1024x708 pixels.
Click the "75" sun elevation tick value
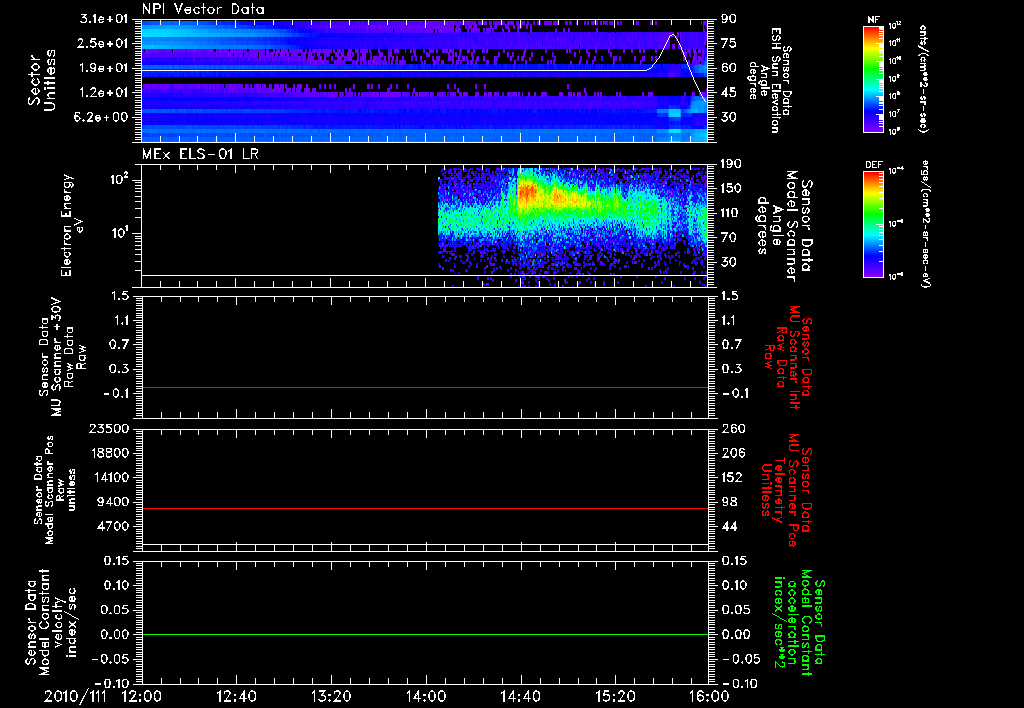pos(729,43)
